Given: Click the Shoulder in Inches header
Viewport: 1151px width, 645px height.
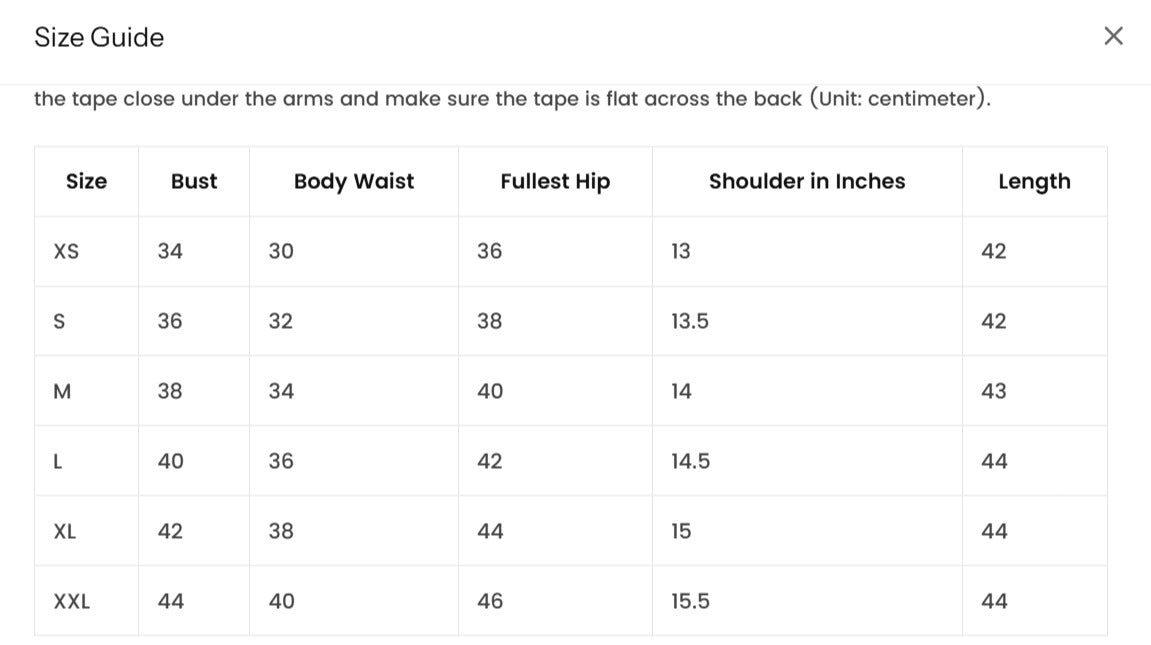Looking at the screenshot, I should [x=807, y=182].
